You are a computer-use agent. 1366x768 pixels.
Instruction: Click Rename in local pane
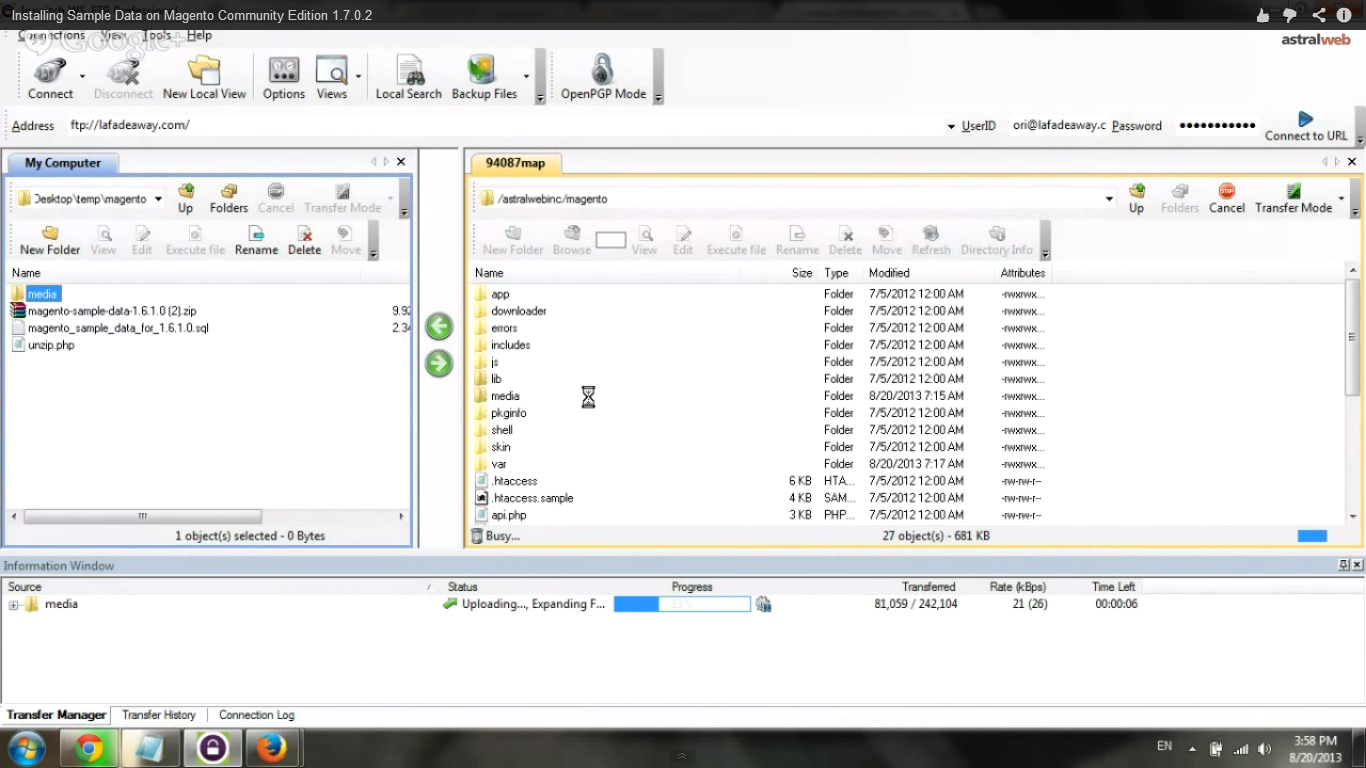256,240
